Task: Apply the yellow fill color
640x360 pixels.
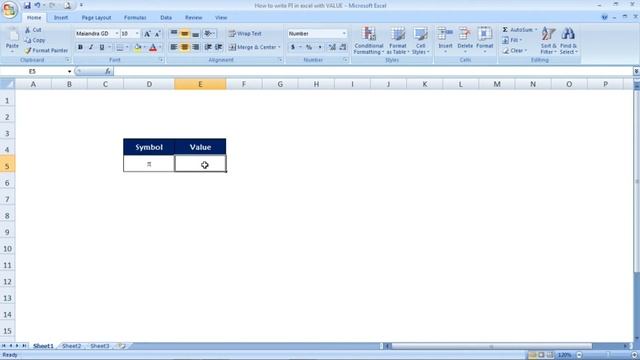Action: (x=138, y=48)
